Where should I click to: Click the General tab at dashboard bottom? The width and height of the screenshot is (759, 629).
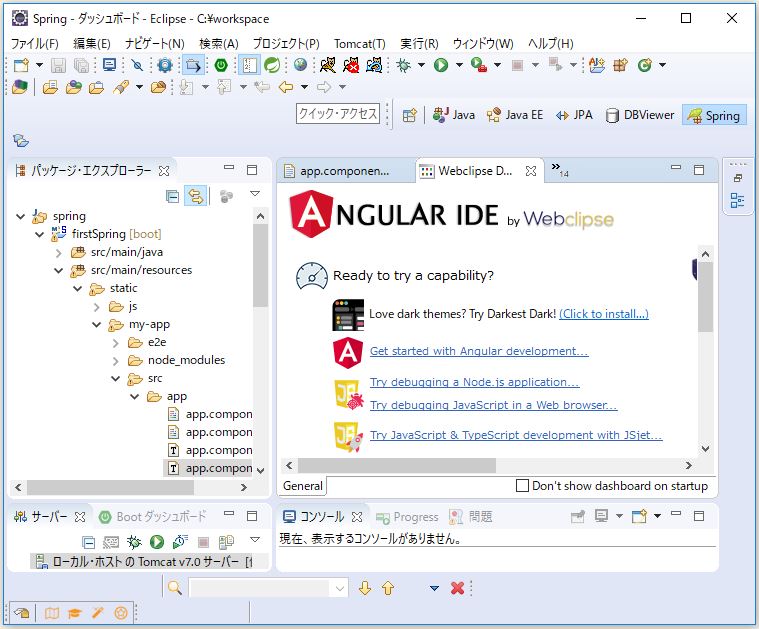[x=303, y=486]
